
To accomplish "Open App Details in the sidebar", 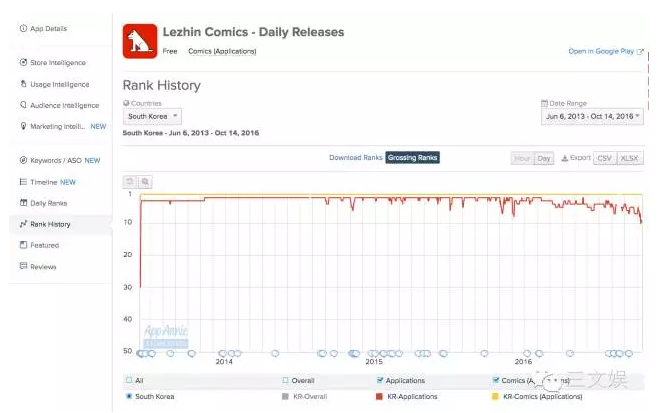I will [x=48, y=29].
